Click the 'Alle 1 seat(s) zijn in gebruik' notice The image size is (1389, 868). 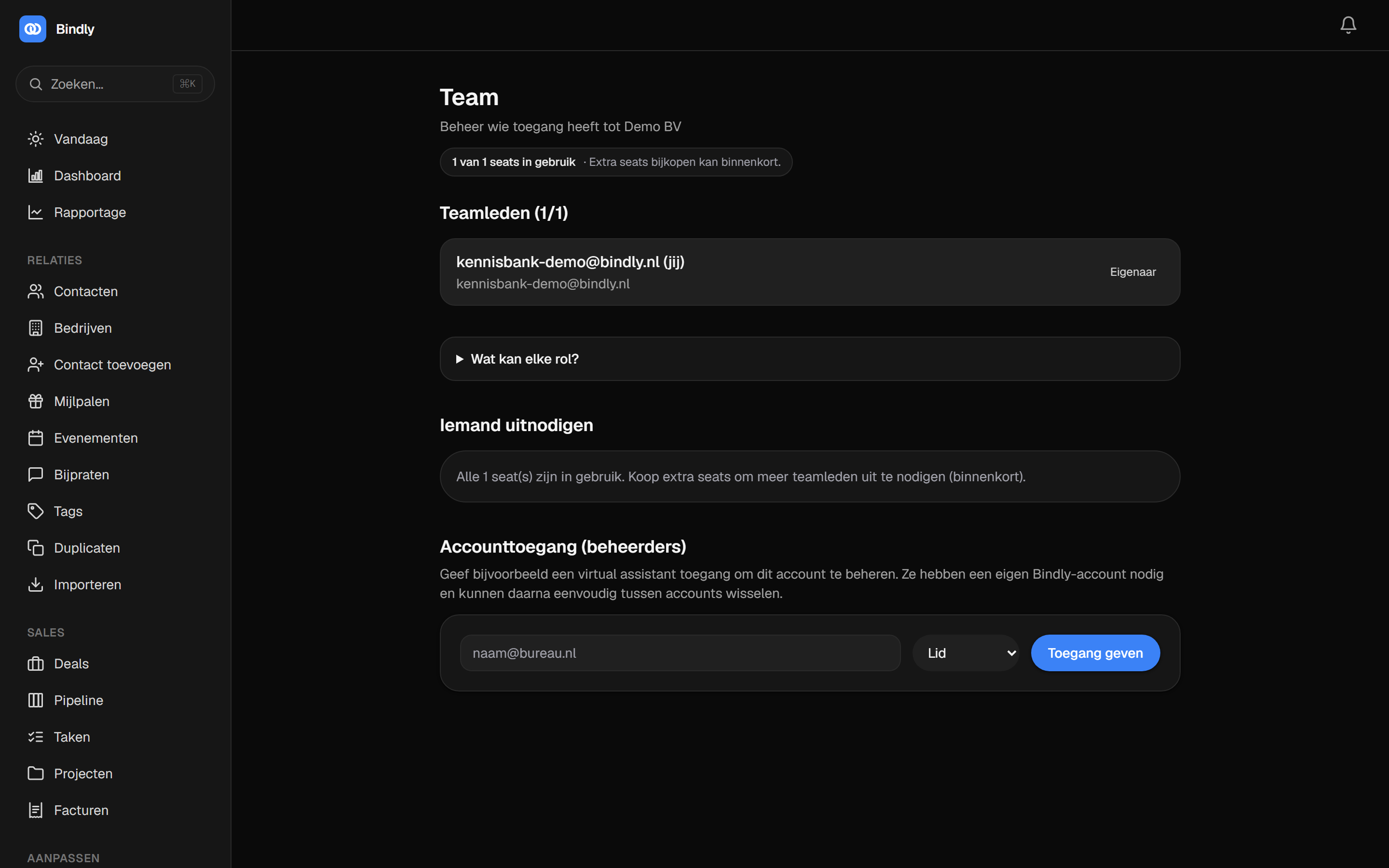click(x=809, y=476)
